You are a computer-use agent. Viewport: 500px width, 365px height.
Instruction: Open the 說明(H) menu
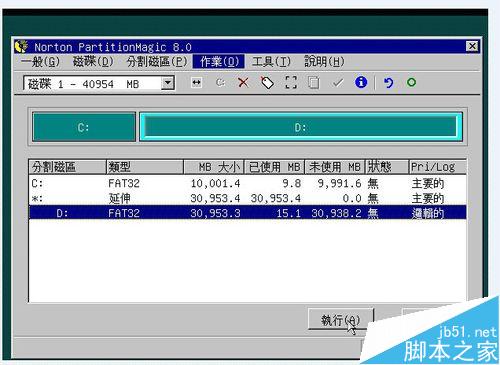[324, 62]
